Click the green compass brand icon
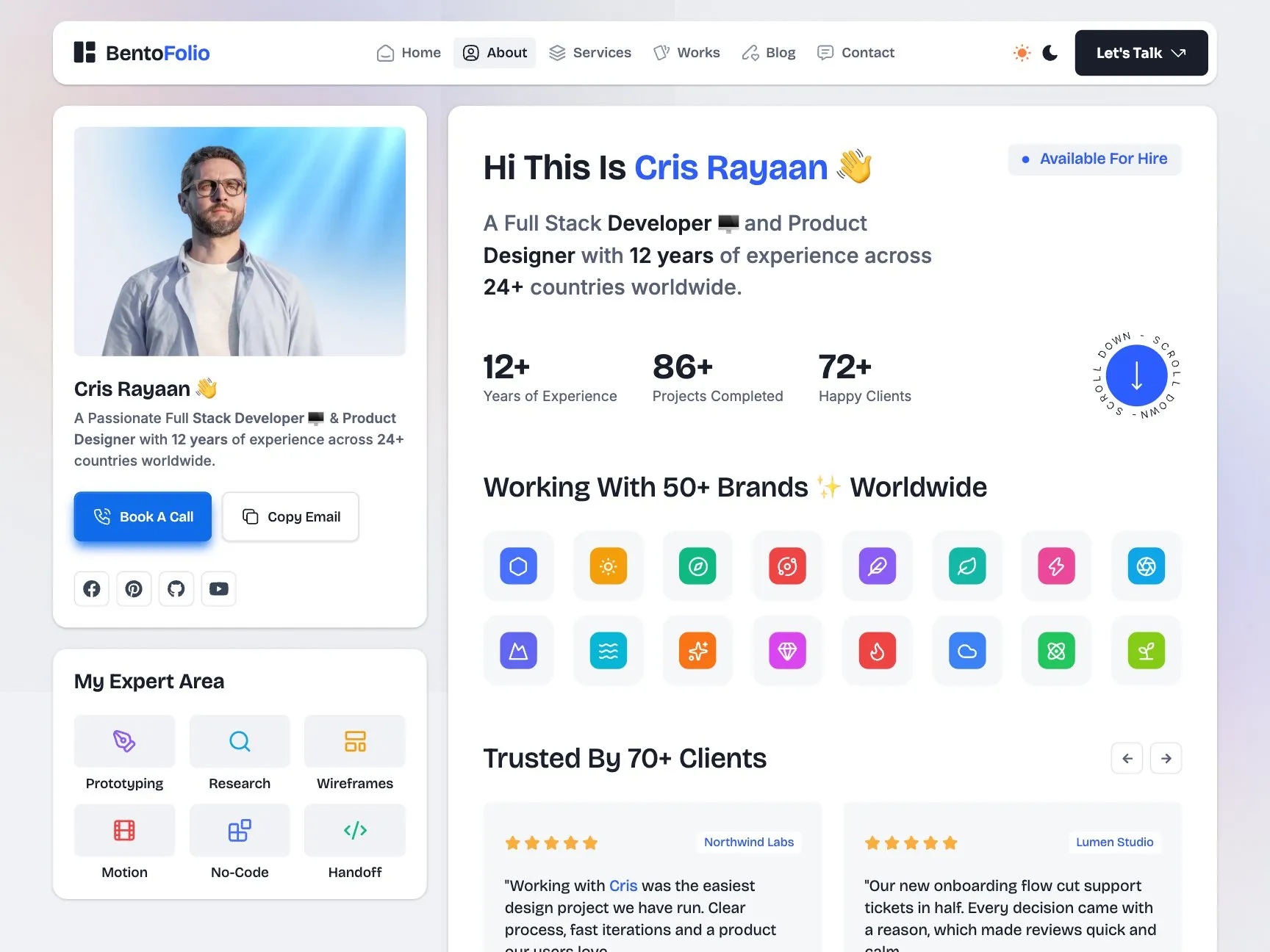 coord(698,566)
